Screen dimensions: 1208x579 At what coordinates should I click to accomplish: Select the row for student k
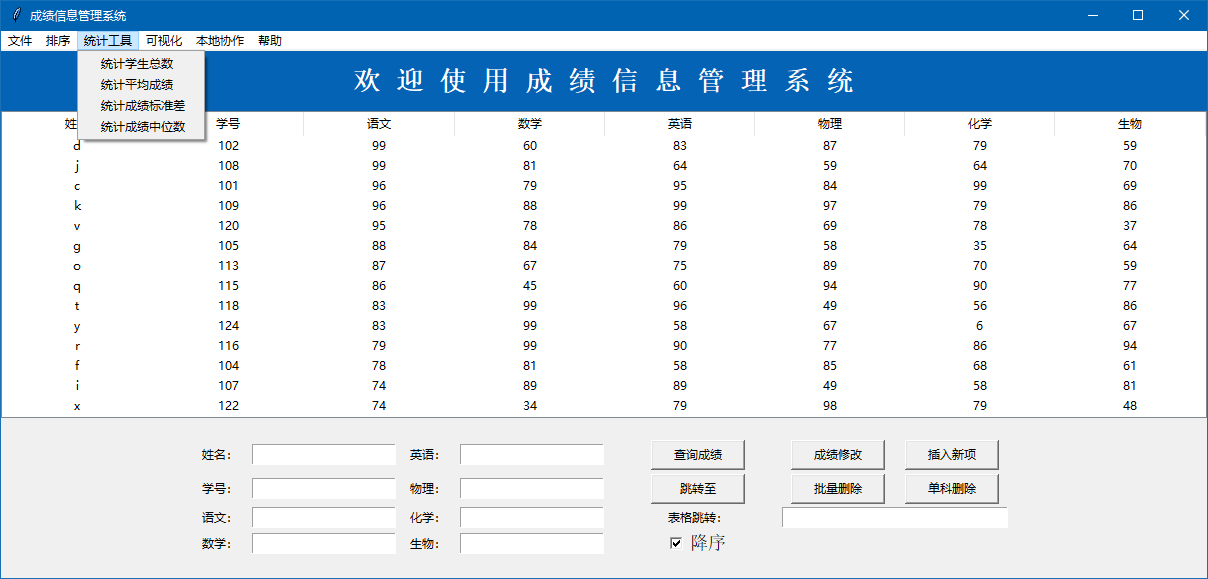603,206
